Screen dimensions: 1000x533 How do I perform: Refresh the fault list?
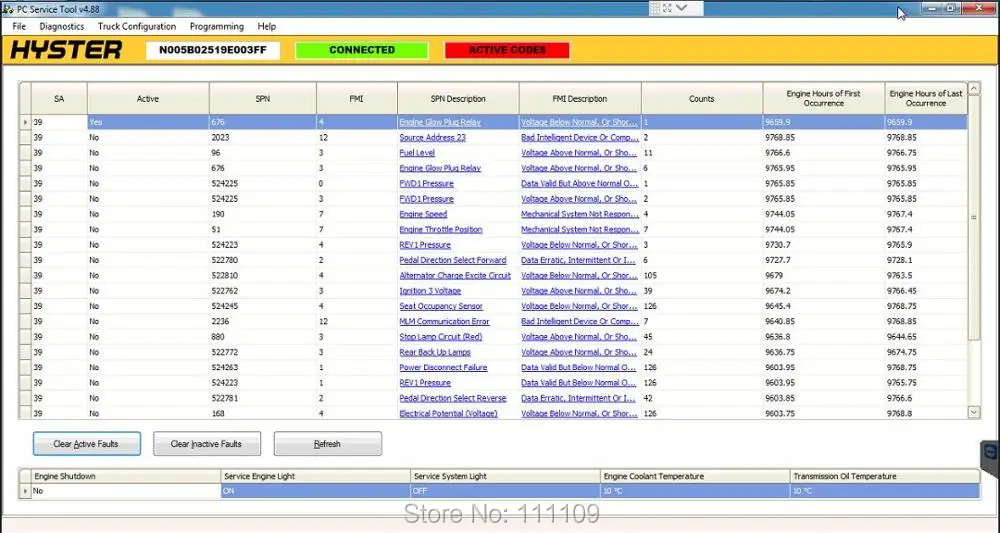(x=328, y=444)
